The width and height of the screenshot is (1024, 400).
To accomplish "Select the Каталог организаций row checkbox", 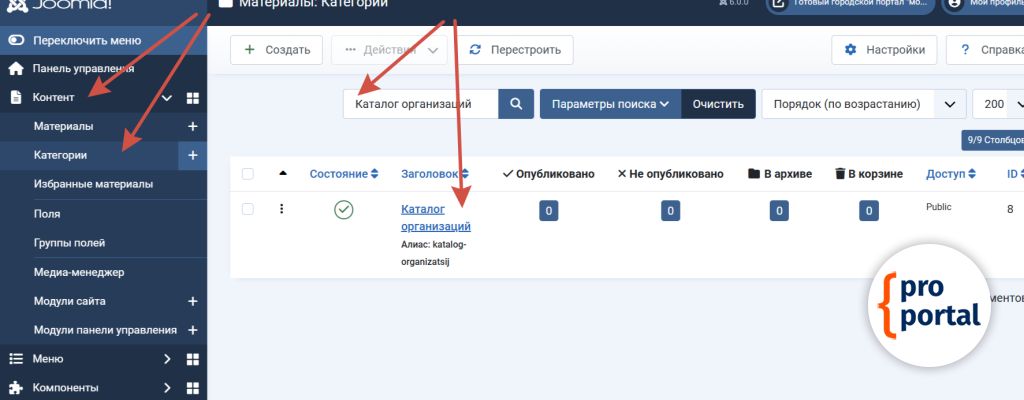I will point(248,209).
